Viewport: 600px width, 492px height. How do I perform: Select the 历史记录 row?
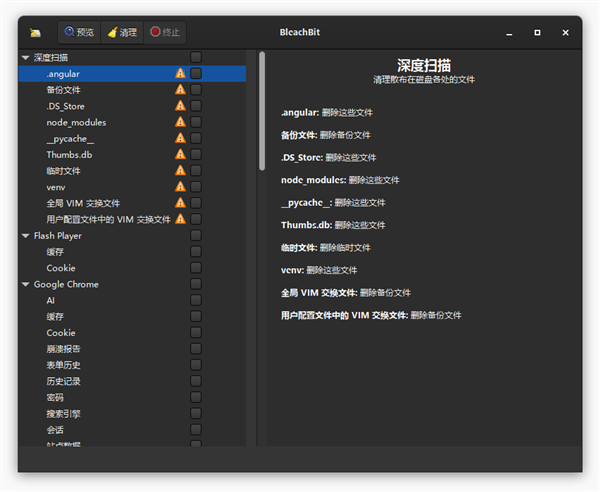[x=132, y=381]
